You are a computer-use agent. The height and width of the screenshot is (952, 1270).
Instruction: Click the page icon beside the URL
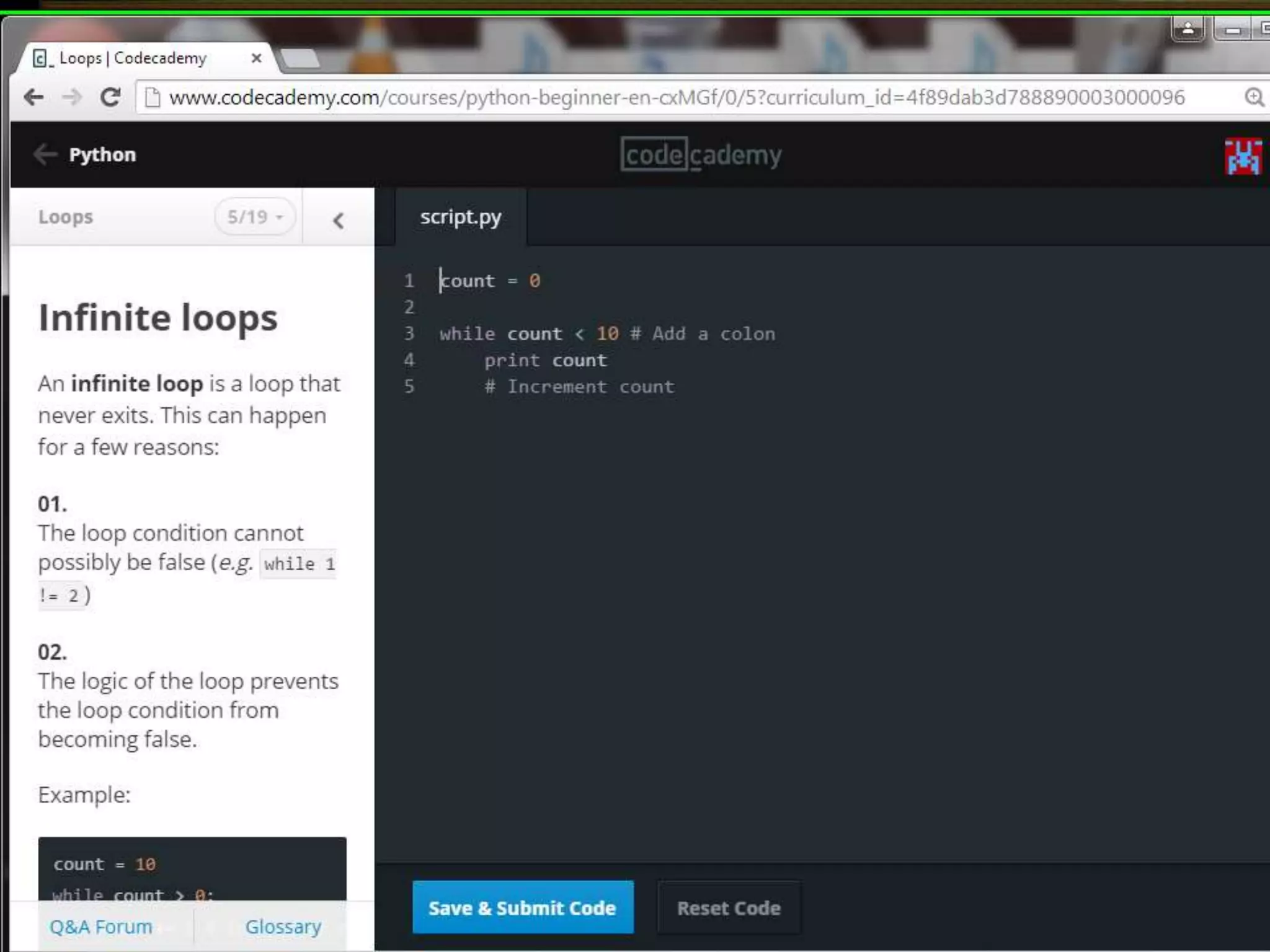tap(152, 97)
